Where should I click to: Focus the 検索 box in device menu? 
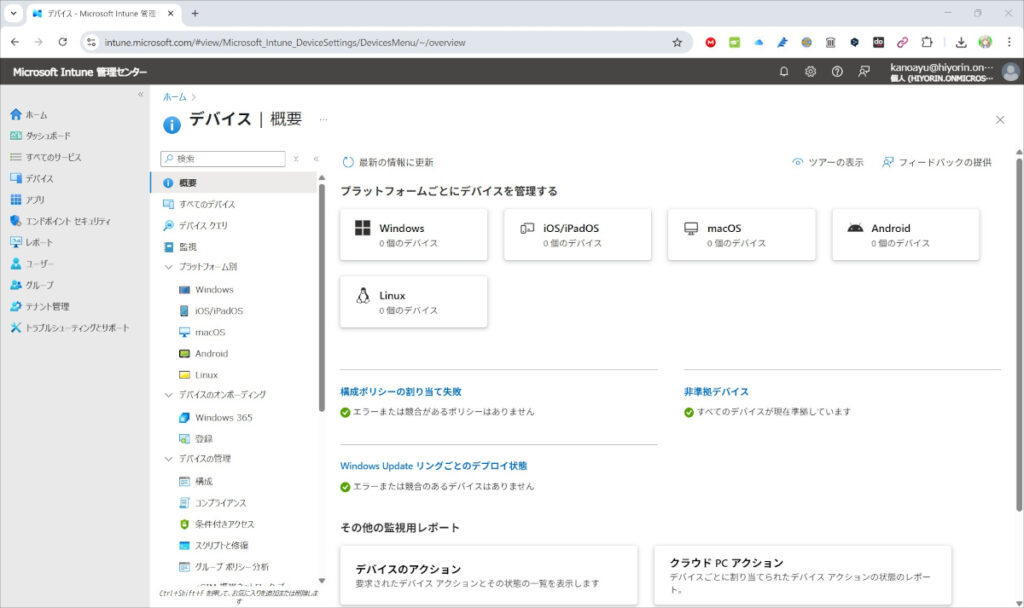coord(223,159)
